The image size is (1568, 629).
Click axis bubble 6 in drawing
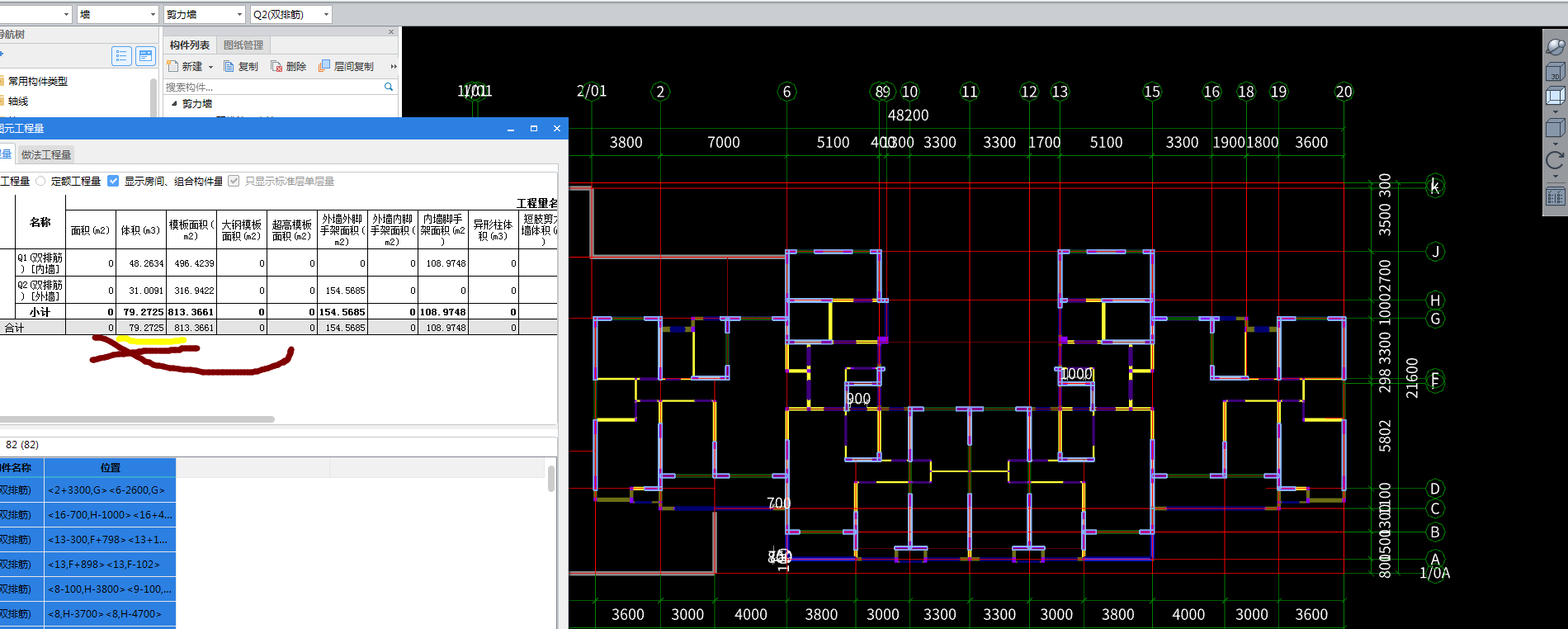786,92
